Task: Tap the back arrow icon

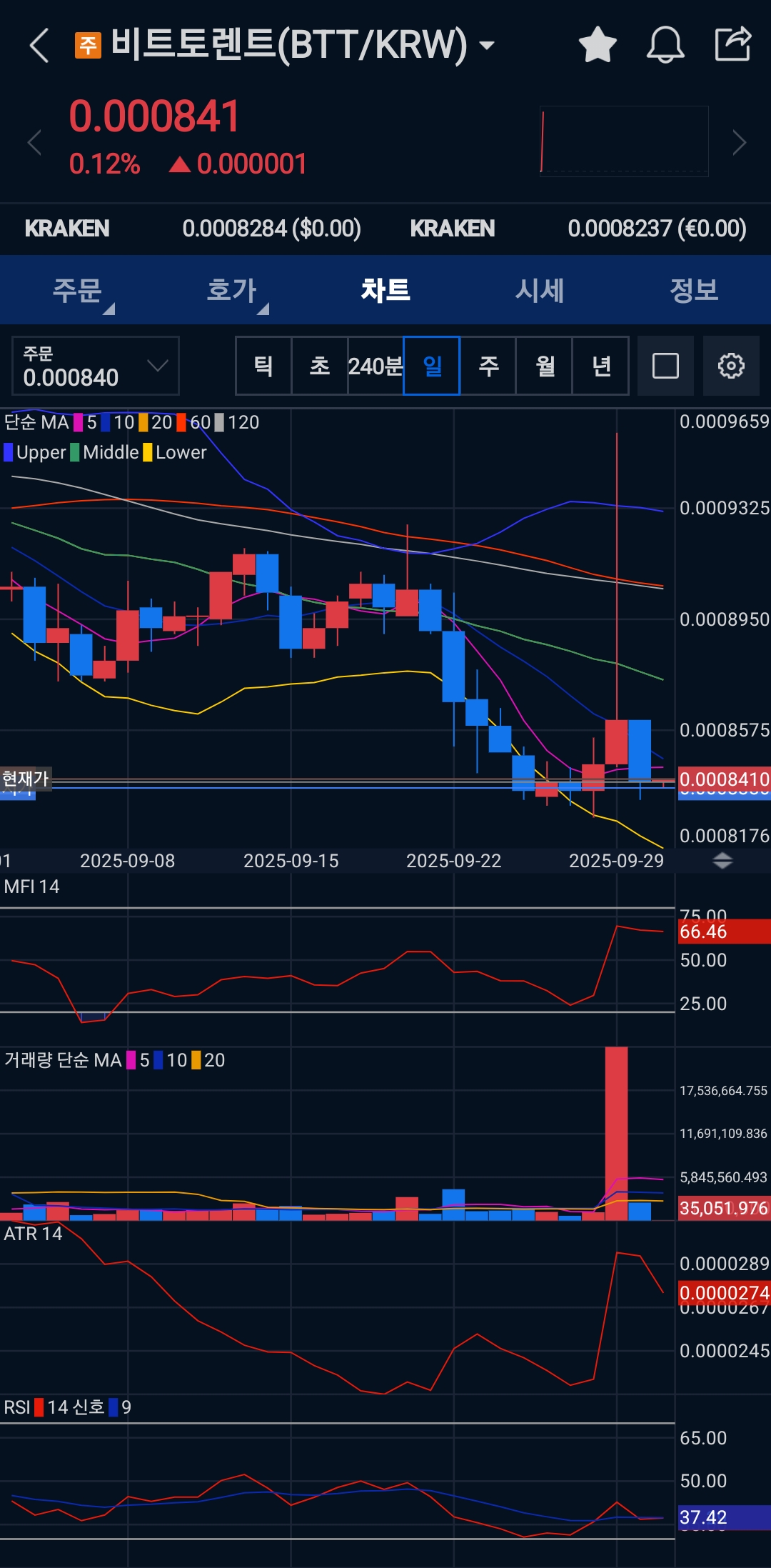Action: 39,46
